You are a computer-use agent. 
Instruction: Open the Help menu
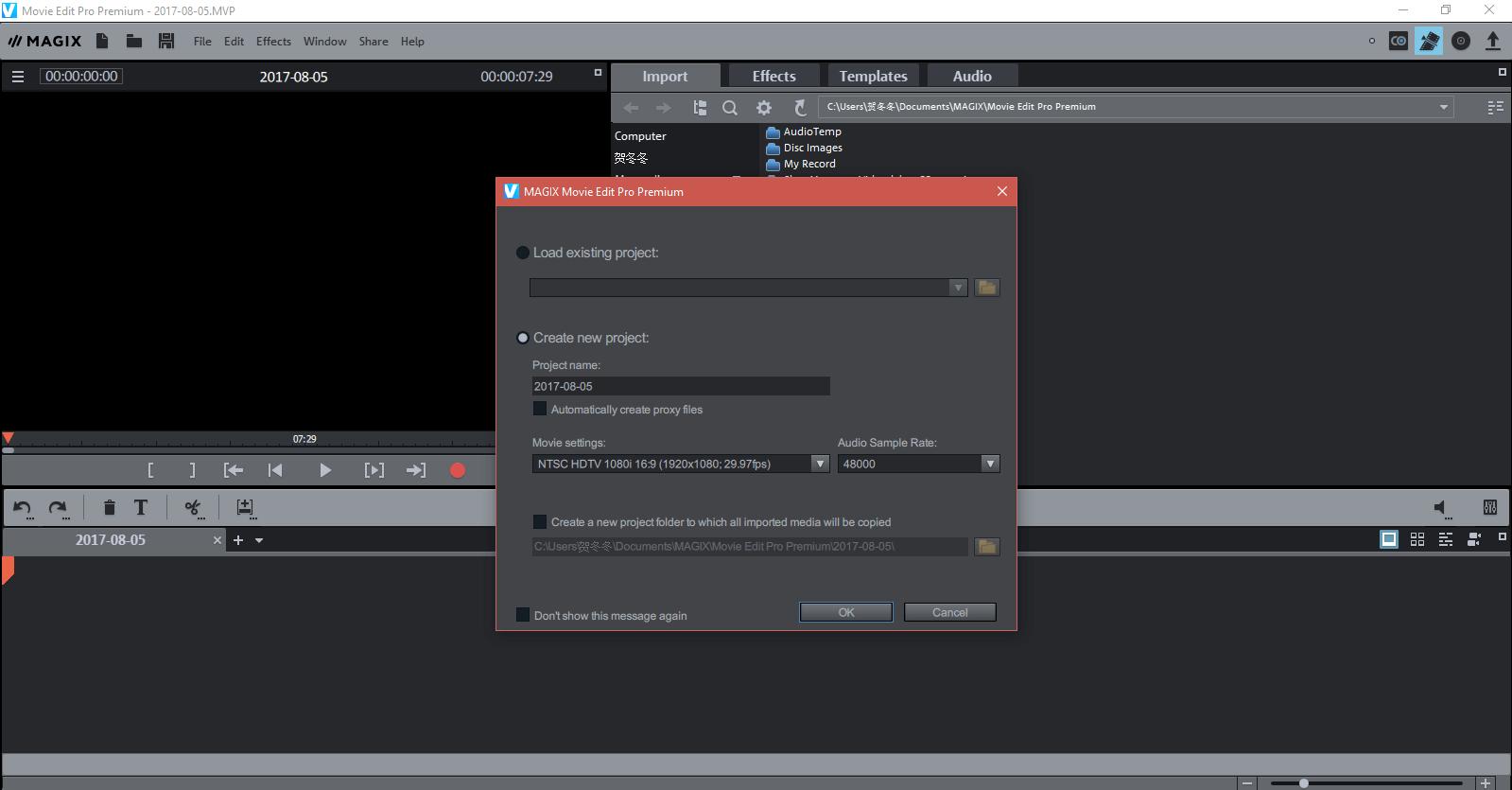point(412,42)
